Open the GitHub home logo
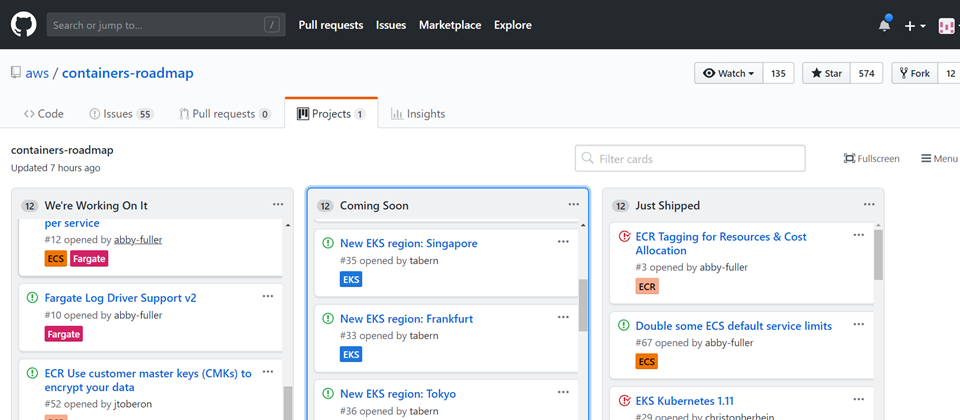The image size is (960, 420). pyautogui.click(x=24, y=25)
